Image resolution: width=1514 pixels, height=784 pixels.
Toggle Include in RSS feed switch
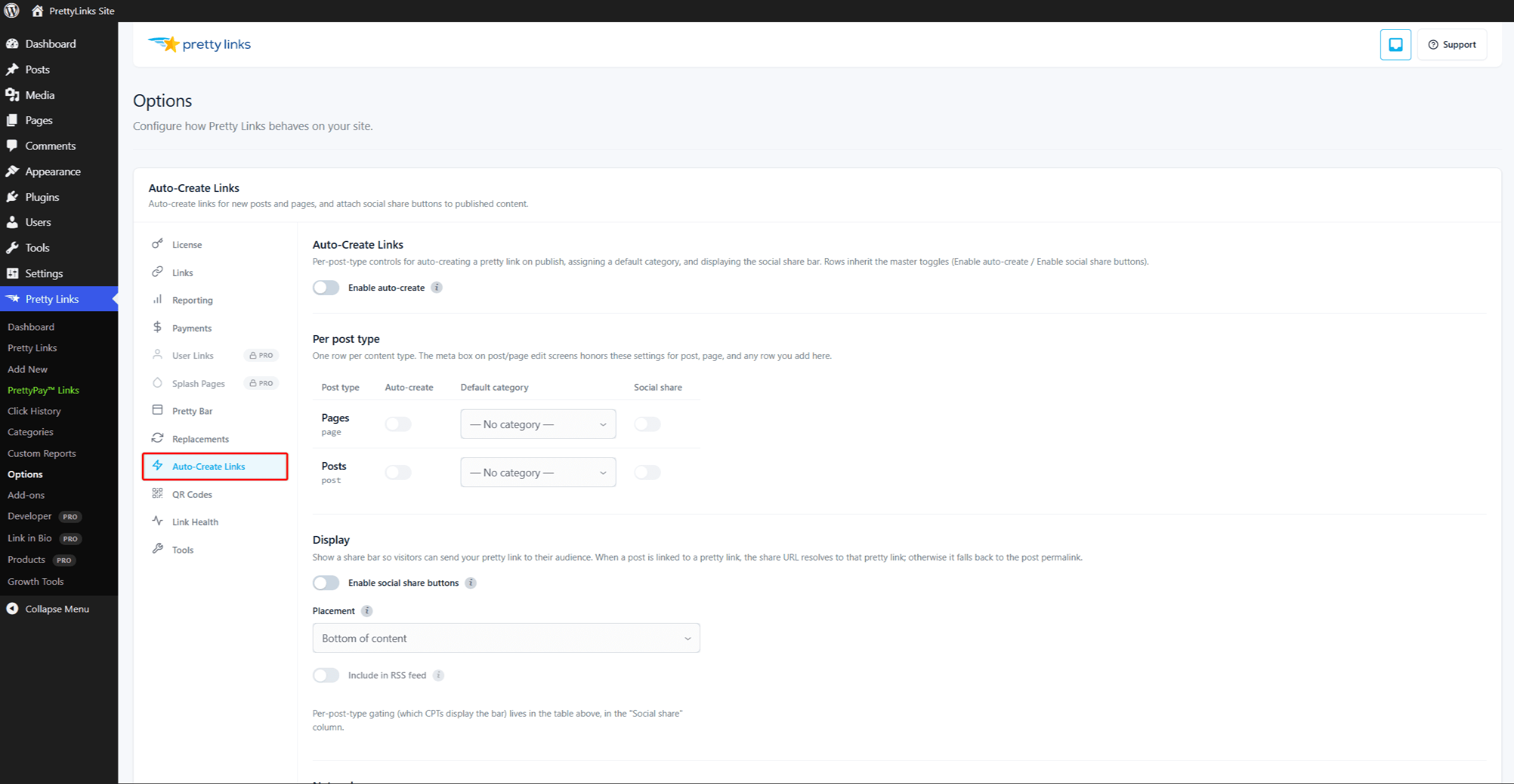pyautogui.click(x=326, y=675)
